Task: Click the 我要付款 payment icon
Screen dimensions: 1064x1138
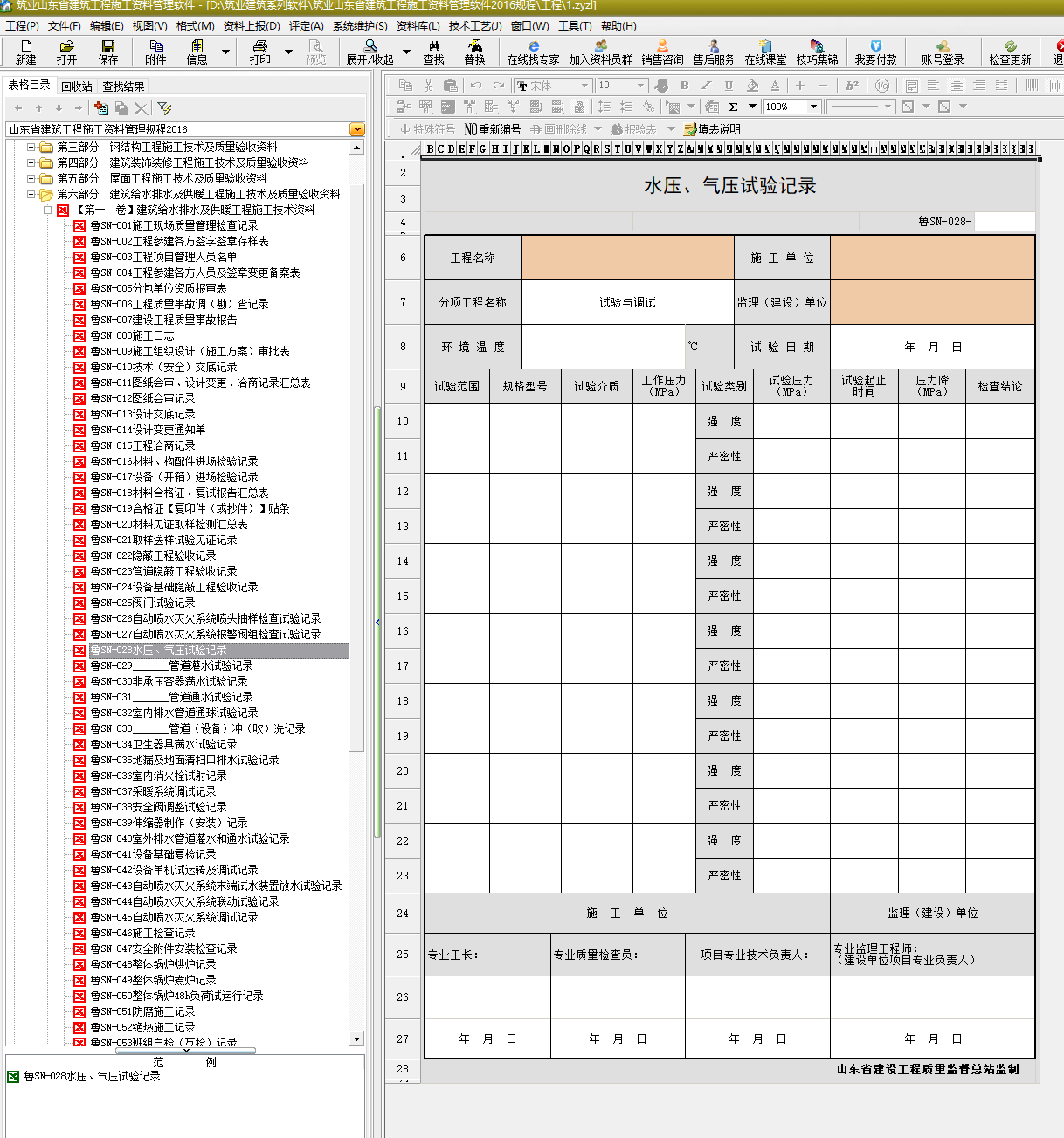Action: click(x=875, y=52)
